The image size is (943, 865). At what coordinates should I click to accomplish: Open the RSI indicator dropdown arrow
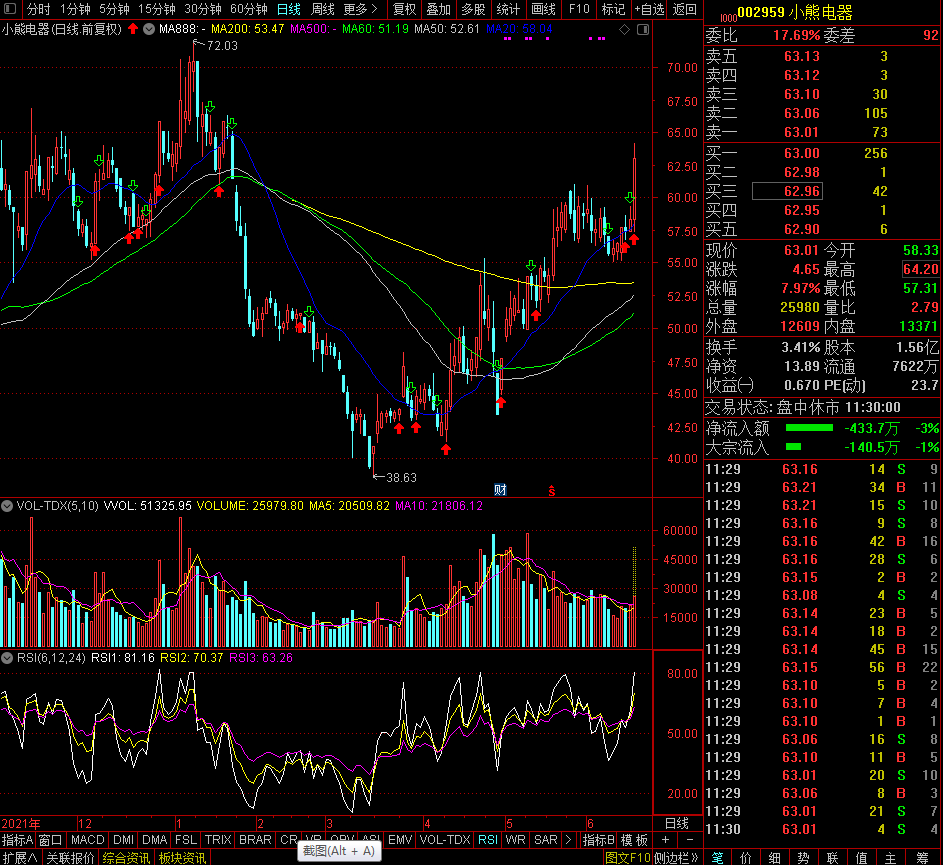(7, 657)
